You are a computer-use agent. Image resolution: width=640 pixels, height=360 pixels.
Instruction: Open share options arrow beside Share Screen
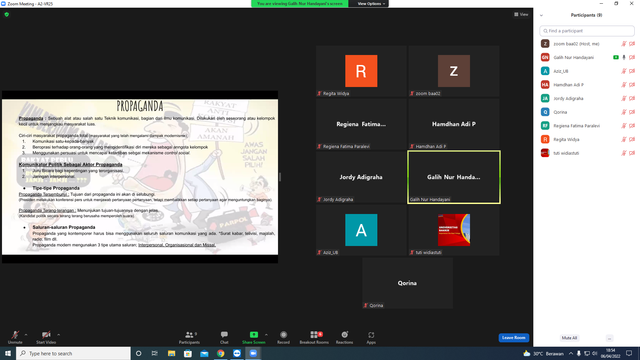coord(267,335)
